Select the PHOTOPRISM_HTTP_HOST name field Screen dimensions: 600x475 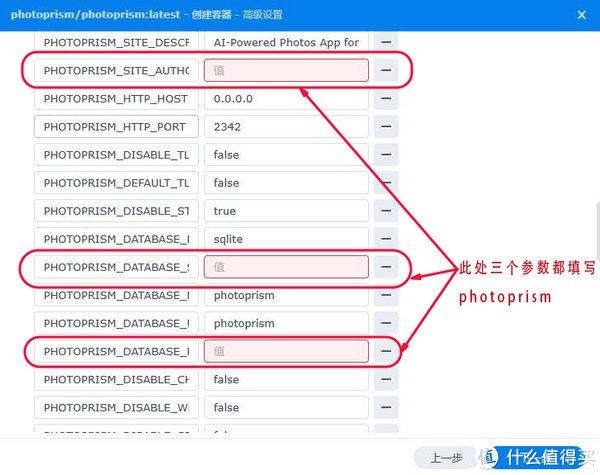pyautogui.click(x=116, y=98)
